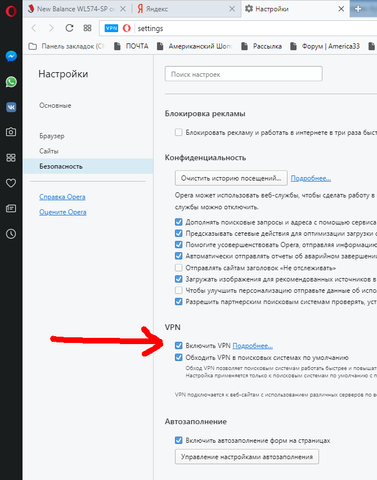This screenshot has width=377, height=480.
Task: Reload the settings page
Action: click(x=69, y=28)
